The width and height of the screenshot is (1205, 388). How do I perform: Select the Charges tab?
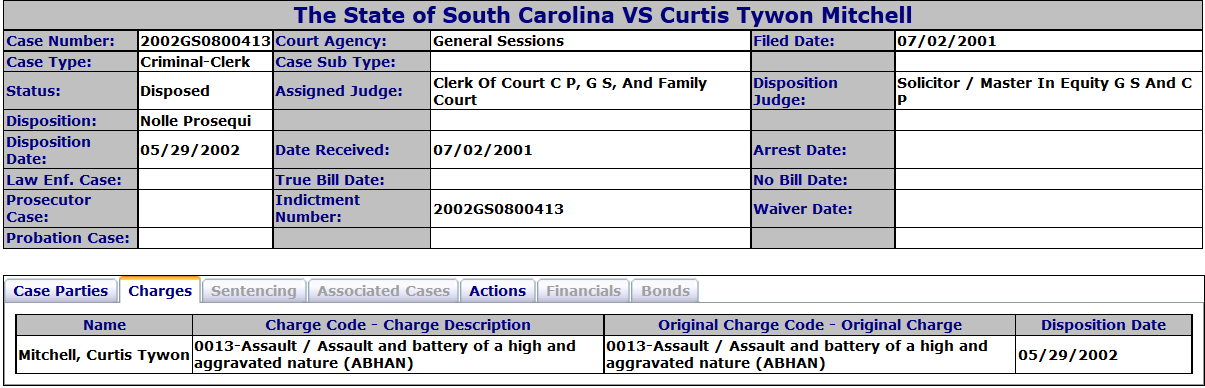[x=160, y=291]
